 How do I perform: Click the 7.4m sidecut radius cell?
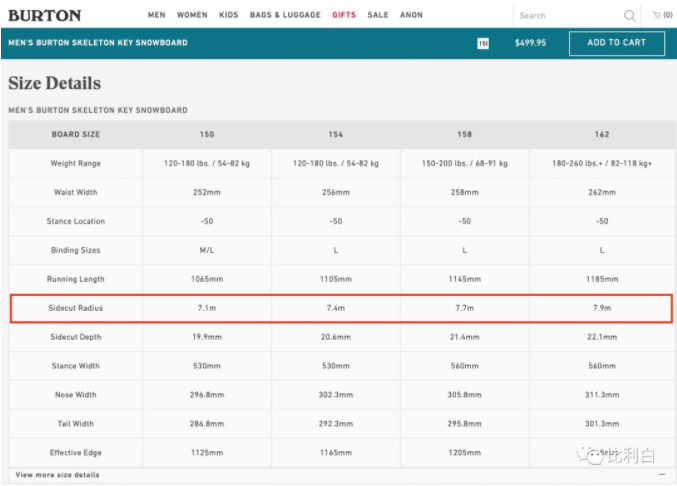click(x=335, y=308)
